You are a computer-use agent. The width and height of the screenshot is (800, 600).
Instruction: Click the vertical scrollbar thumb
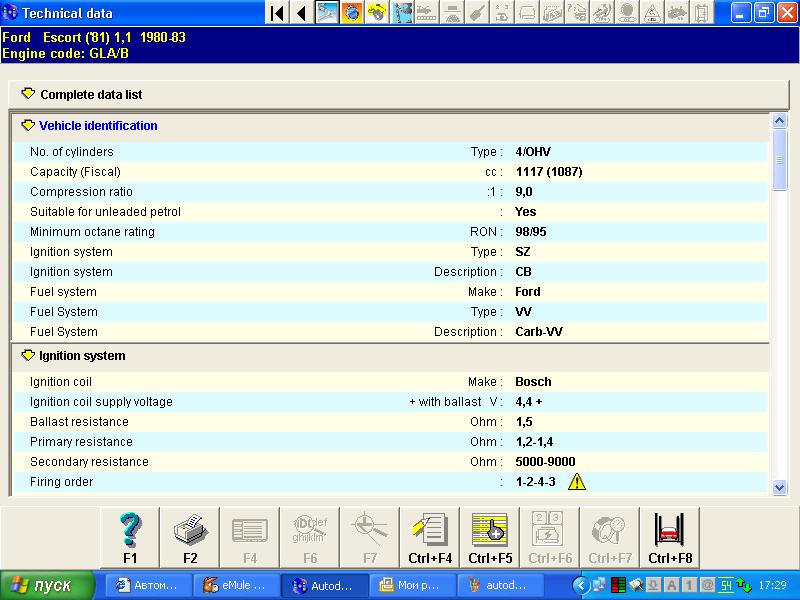point(779,160)
